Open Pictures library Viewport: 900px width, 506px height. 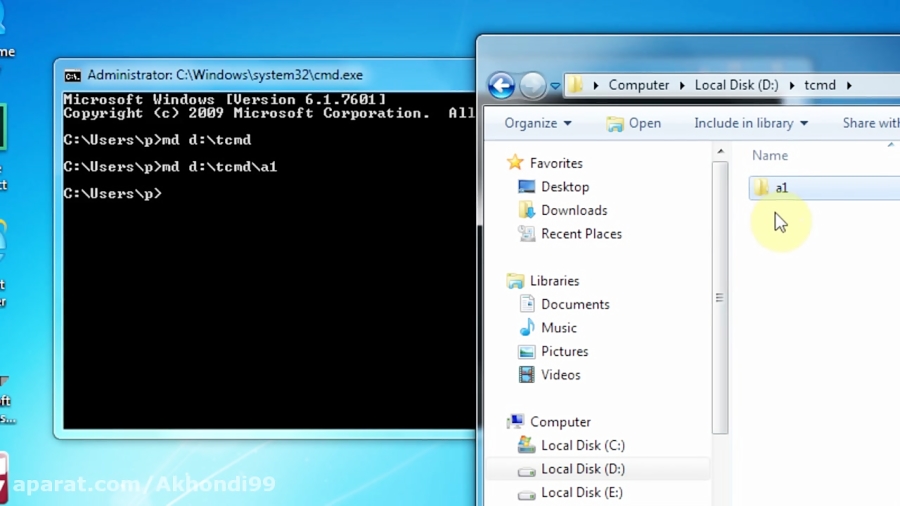click(x=564, y=352)
